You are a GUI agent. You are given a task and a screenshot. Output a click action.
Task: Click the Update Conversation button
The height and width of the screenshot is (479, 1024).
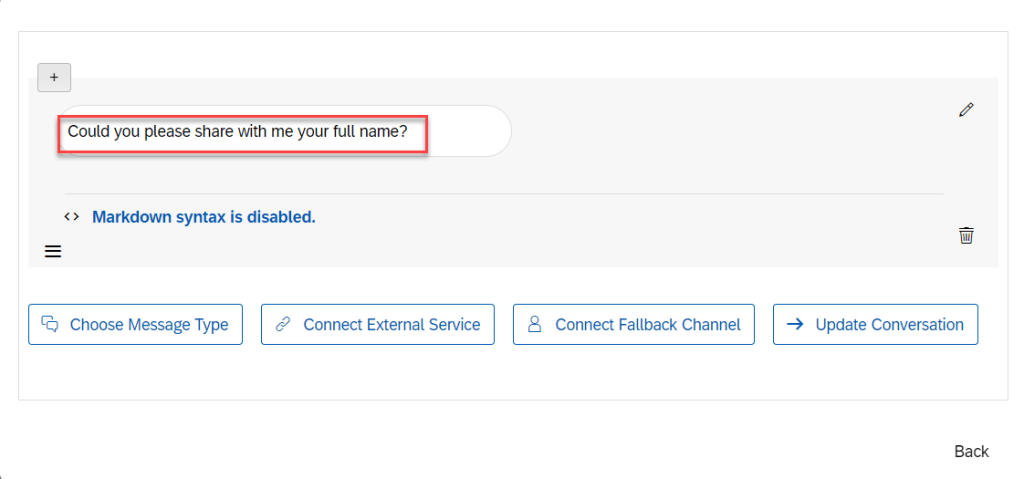click(875, 324)
